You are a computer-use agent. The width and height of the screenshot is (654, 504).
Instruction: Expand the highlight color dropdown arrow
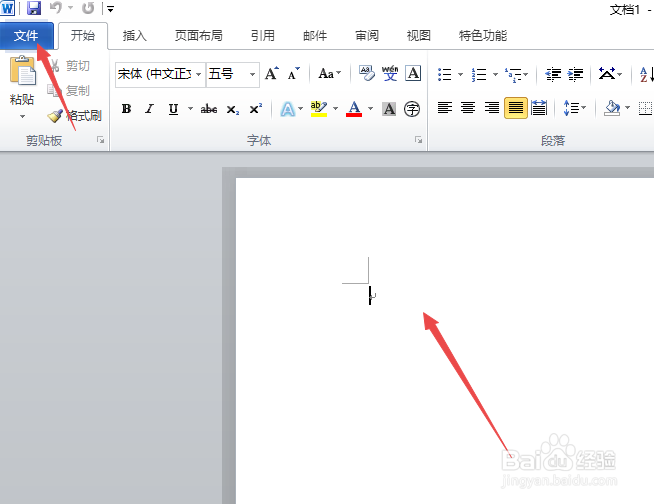[x=335, y=109]
